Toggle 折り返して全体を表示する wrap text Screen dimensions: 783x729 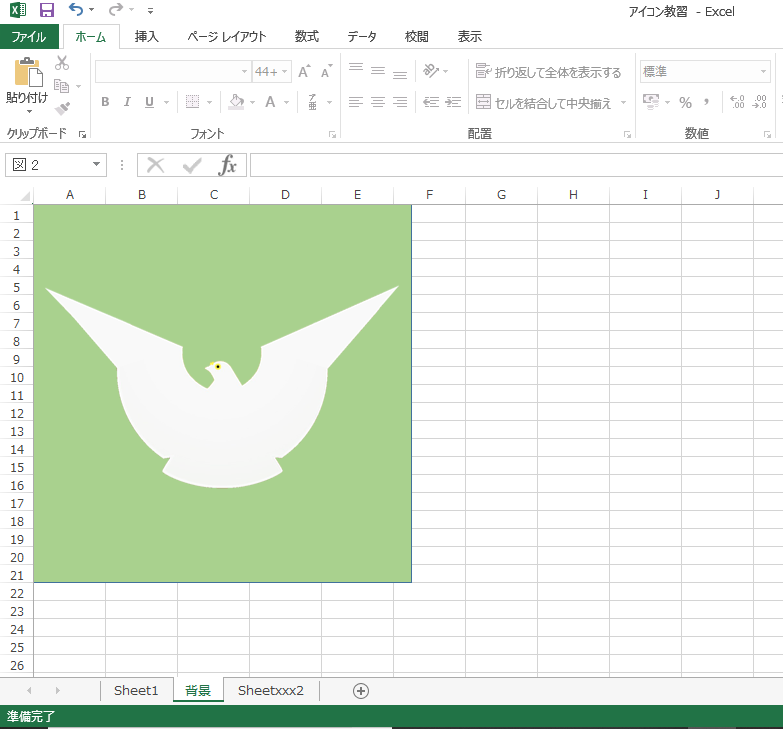[548, 72]
